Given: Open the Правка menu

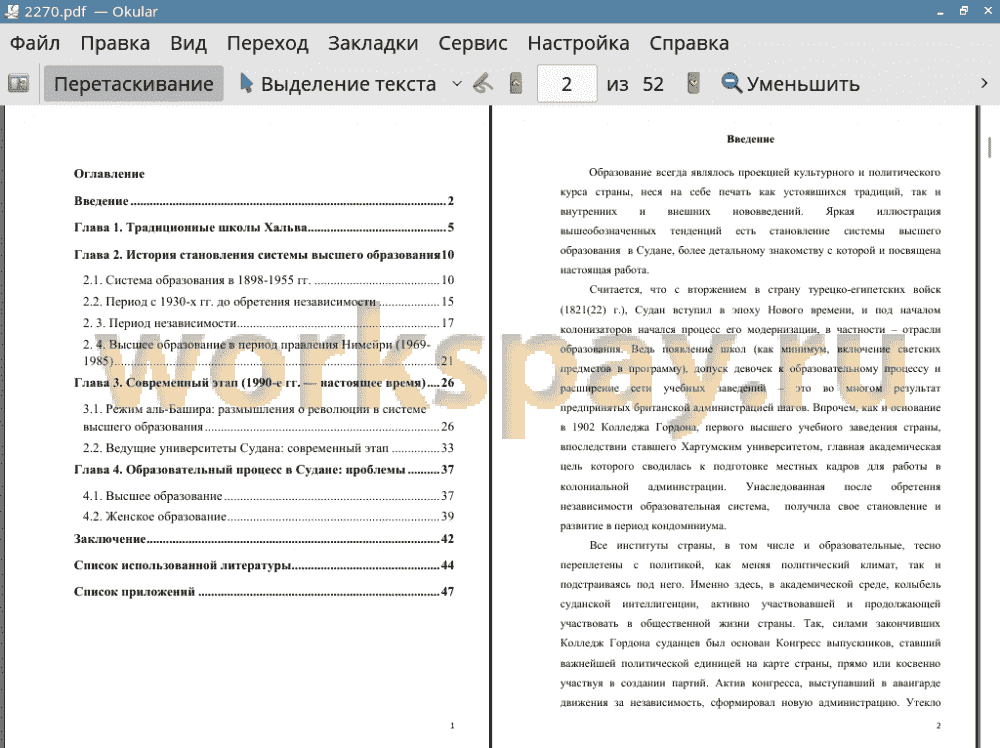Looking at the screenshot, I should pos(115,43).
